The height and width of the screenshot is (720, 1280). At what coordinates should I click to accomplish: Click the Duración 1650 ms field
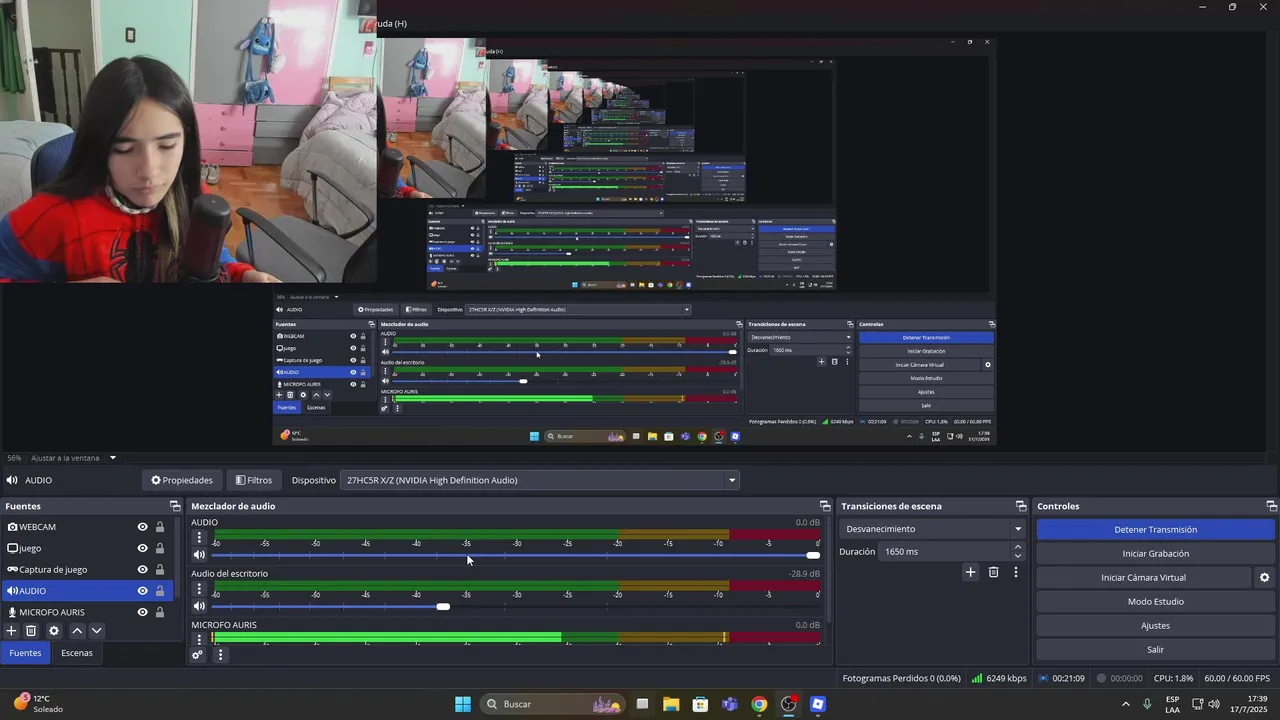(x=944, y=552)
